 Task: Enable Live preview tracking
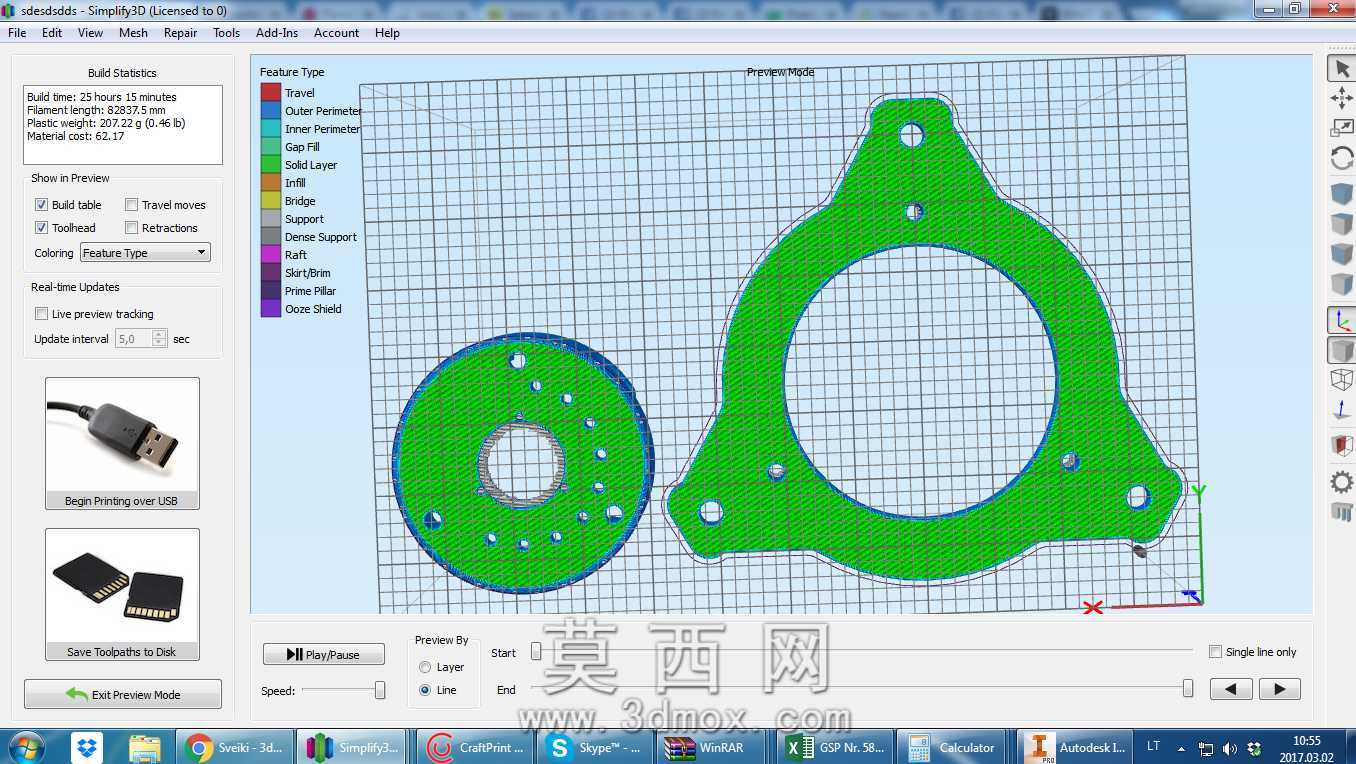click(x=41, y=314)
